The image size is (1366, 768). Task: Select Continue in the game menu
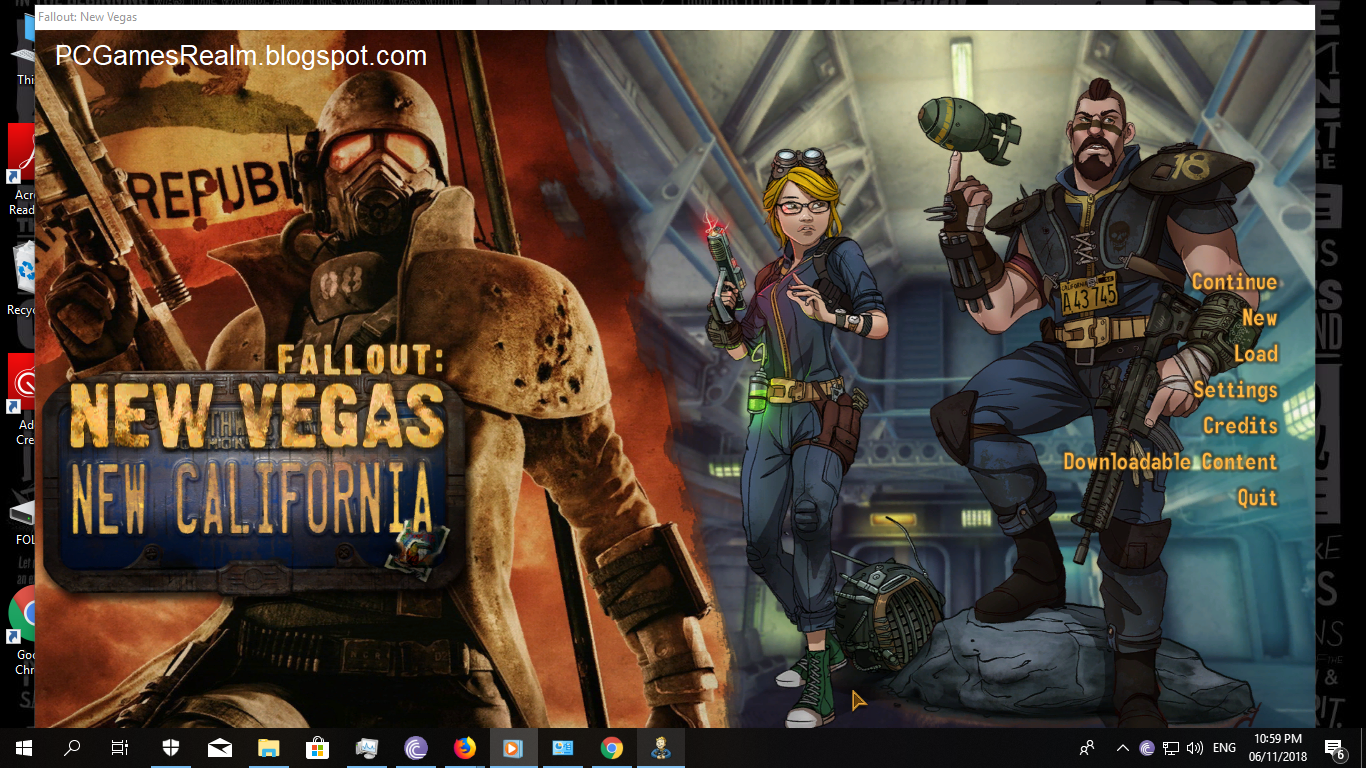1234,282
